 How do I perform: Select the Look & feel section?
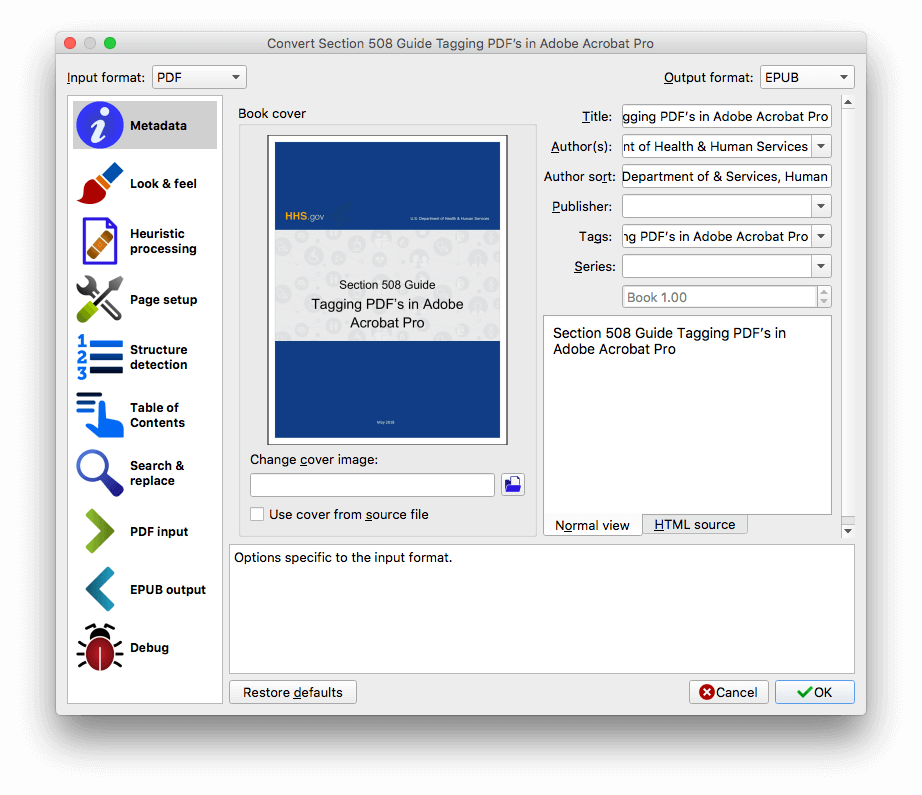pyautogui.click(x=144, y=183)
